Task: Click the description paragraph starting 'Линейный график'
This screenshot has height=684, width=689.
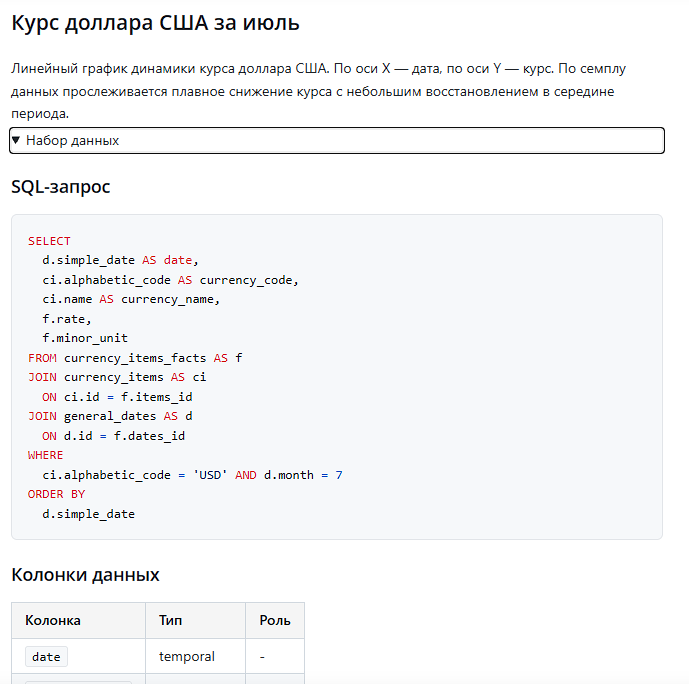Action: (319, 91)
